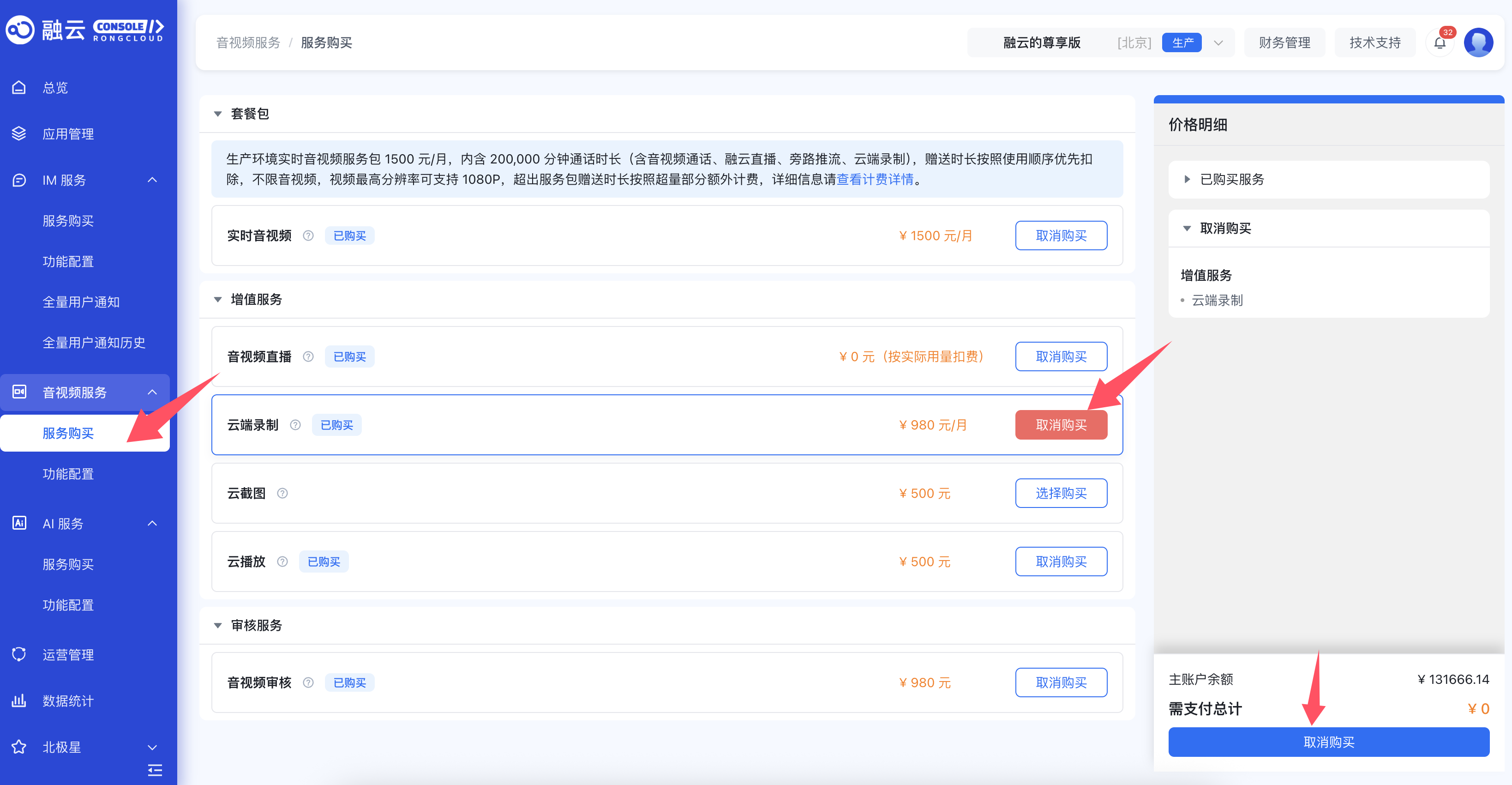Click the blue 取消购买 confirm button
The height and width of the screenshot is (785, 1512).
tap(1328, 742)
